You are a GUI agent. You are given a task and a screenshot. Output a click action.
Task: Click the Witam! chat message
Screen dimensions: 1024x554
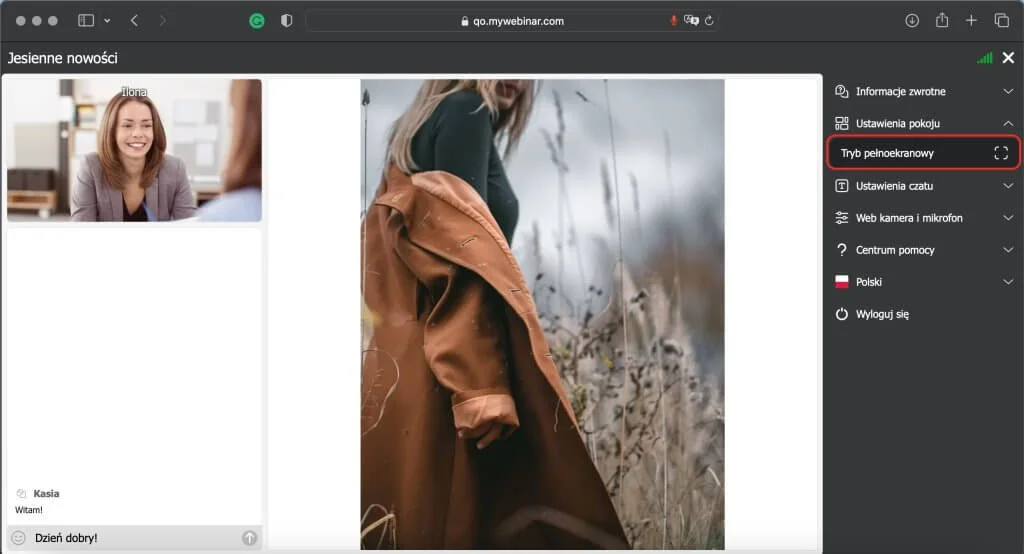(29, 510)
